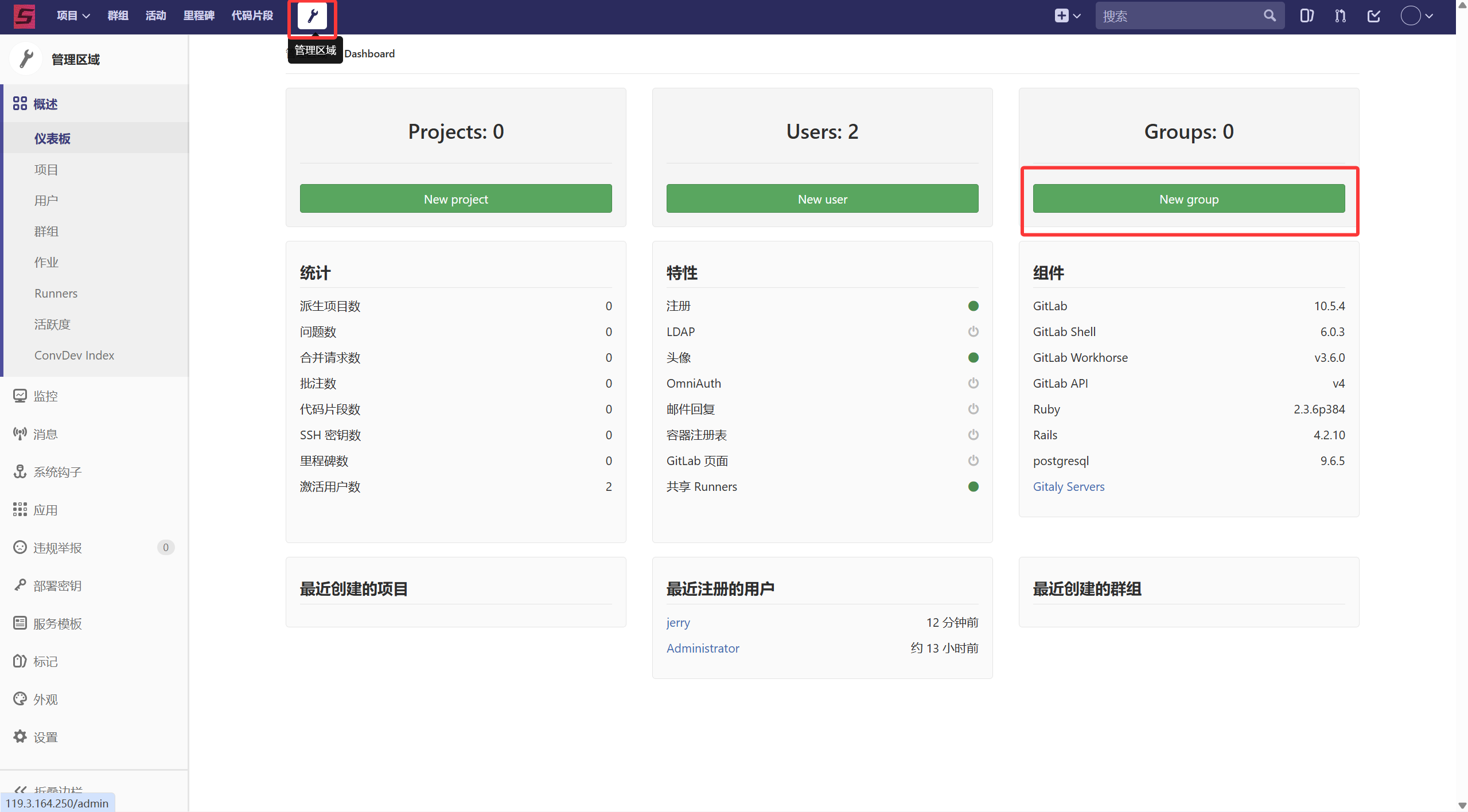Open 代码片段 in the top navigation

(252, 15)
